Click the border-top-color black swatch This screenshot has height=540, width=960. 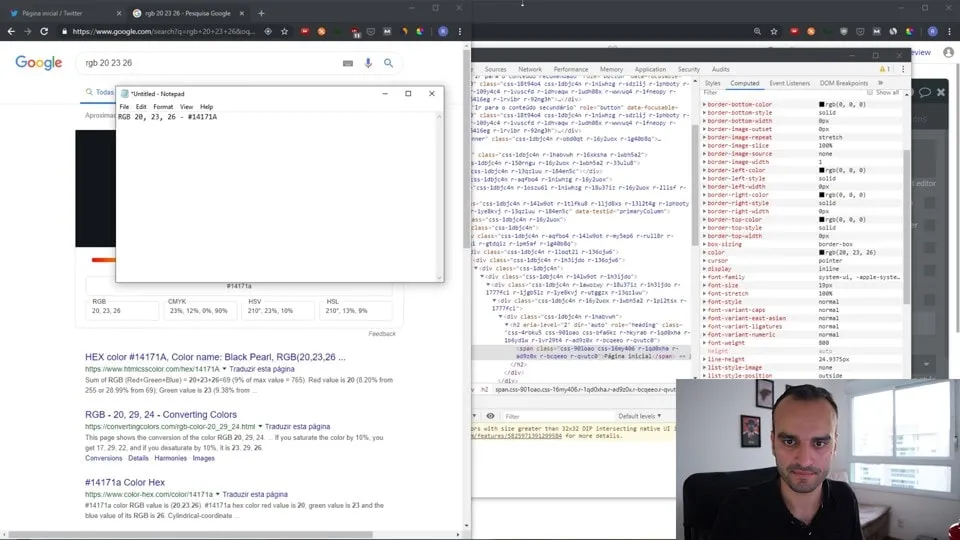tap(822, 219)
